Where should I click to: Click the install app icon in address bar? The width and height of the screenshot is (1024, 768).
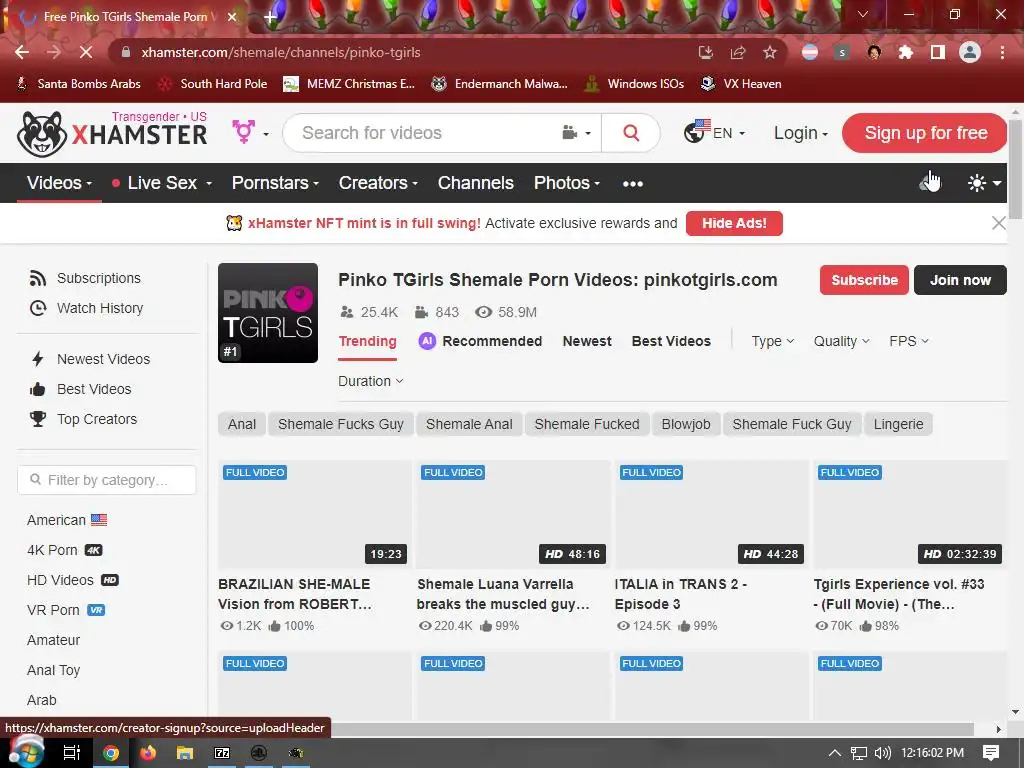pyautogui.click(x=705, y=52)
